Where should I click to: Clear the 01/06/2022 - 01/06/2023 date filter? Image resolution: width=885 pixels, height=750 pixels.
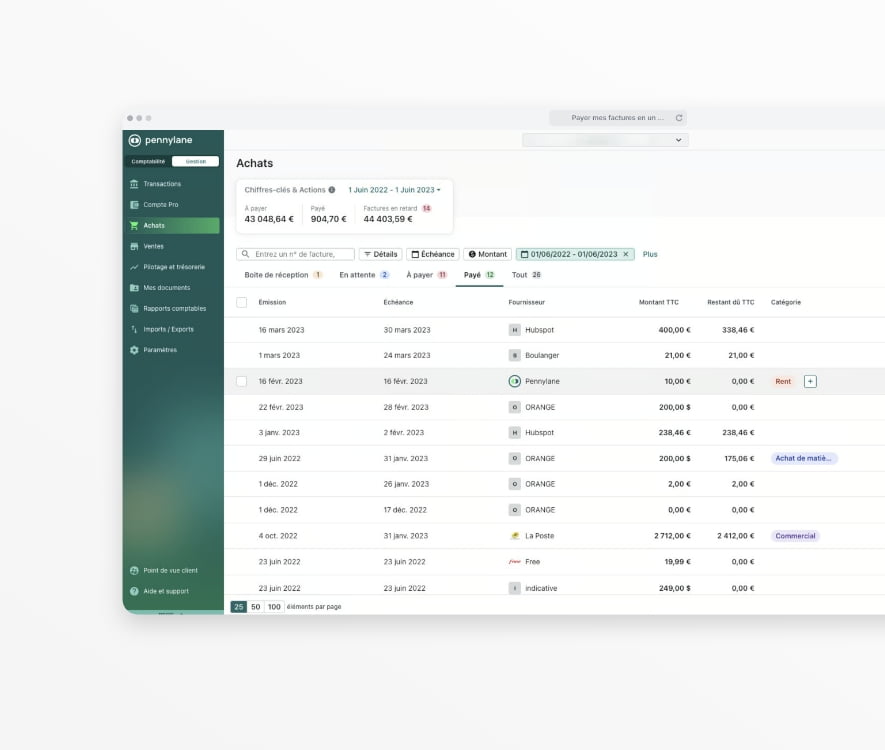[626, 255]
